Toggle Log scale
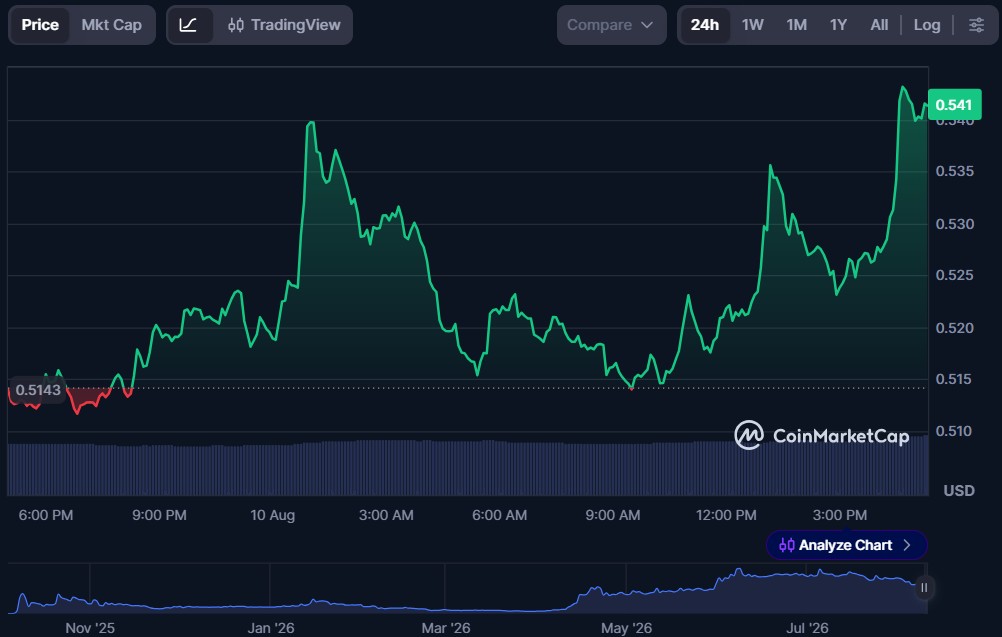Viewport: 1002px width, 637px height. (927, 25)
